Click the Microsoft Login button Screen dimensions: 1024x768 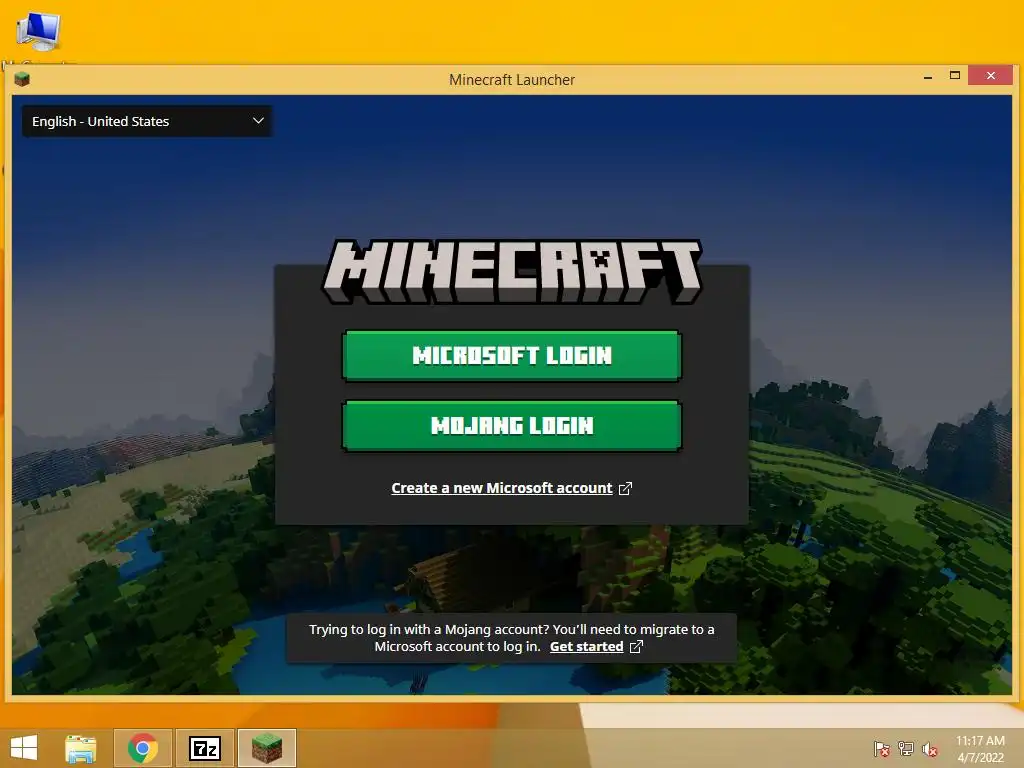coord(511,355)
